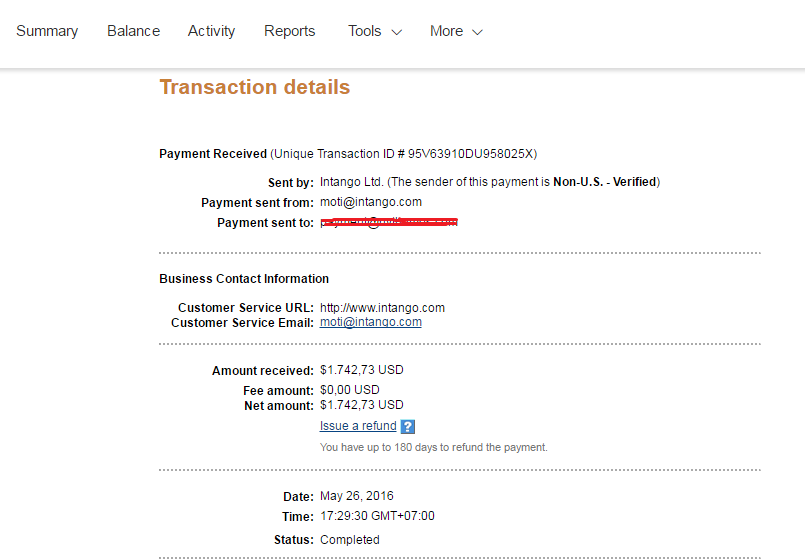
Task: Go to the Balance tab
Action: (133, 31)
